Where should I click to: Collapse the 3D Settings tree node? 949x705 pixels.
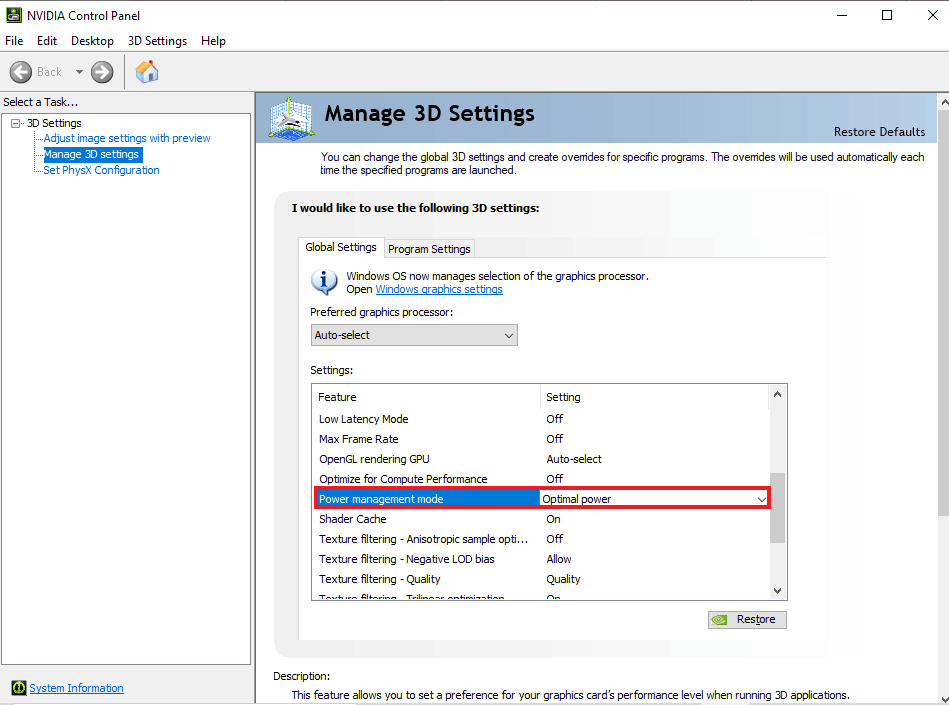[x=16, y=123]
